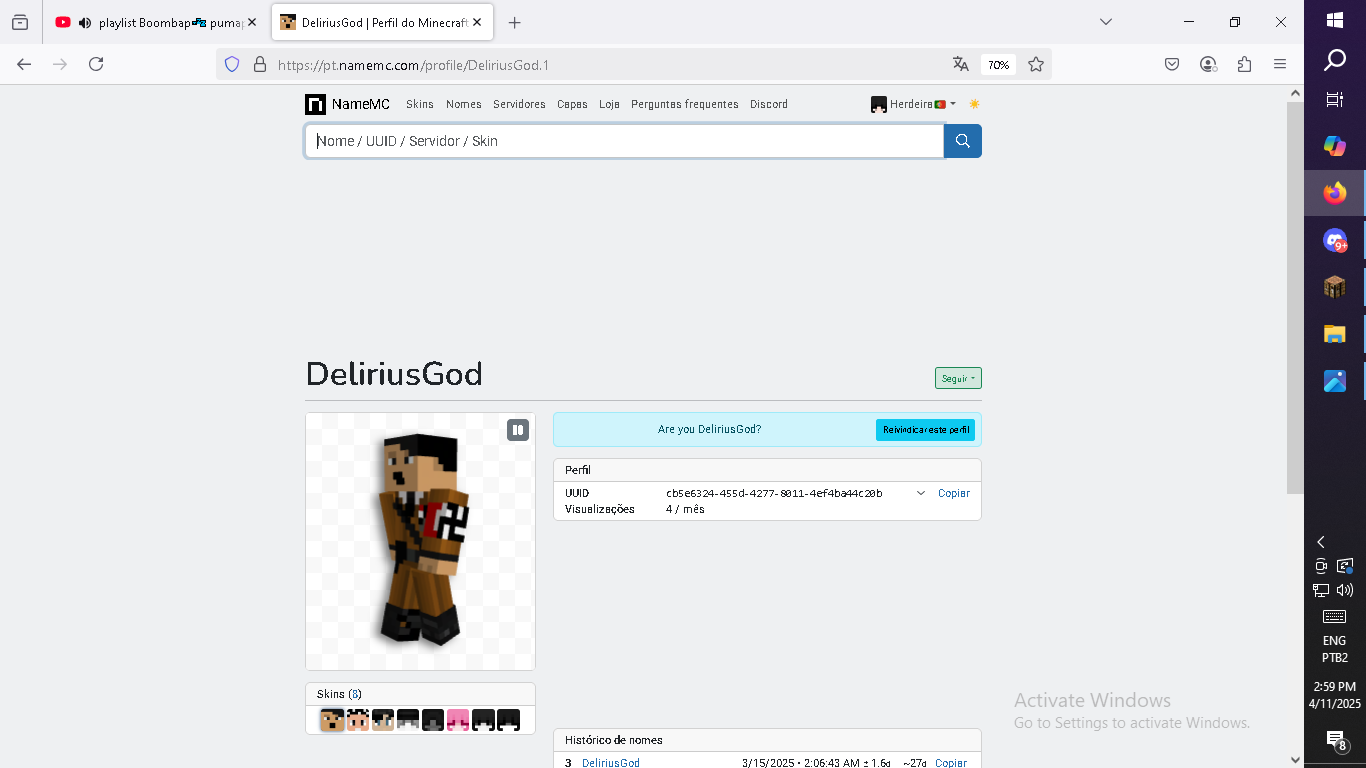List all tabs with the chevron
Screen dimensions: 1366x768
click(1105, 22)
